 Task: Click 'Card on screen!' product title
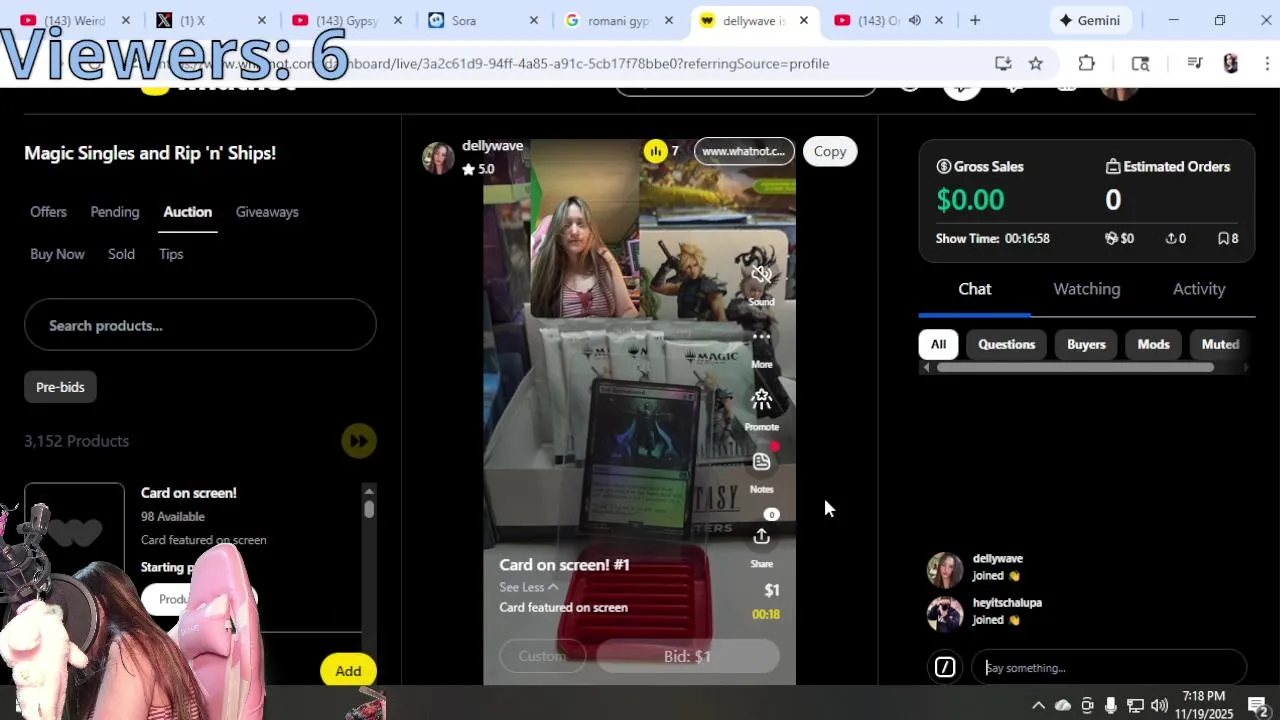pos(189,493)
